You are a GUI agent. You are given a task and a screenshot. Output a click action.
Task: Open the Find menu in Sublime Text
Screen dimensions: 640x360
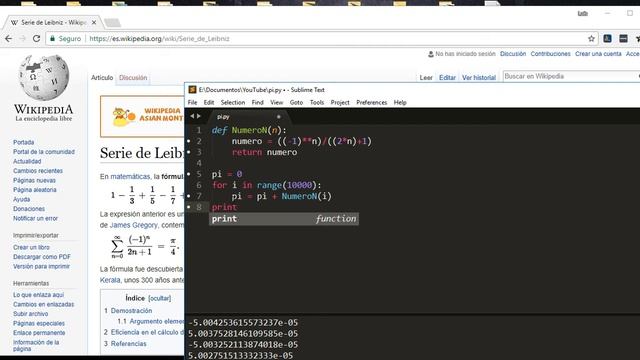257,102
